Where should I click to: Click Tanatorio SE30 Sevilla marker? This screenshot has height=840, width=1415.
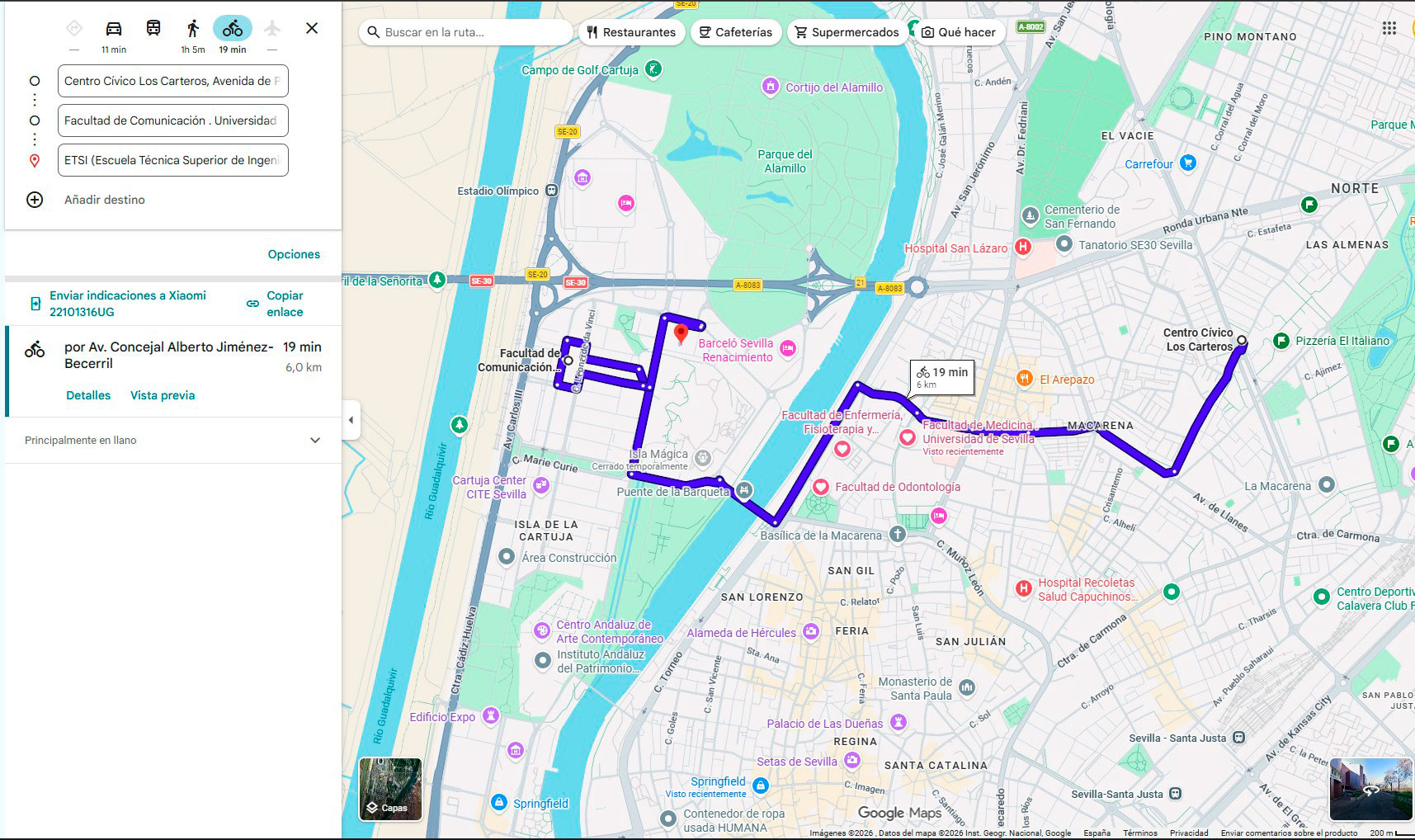click(1064, 244)
